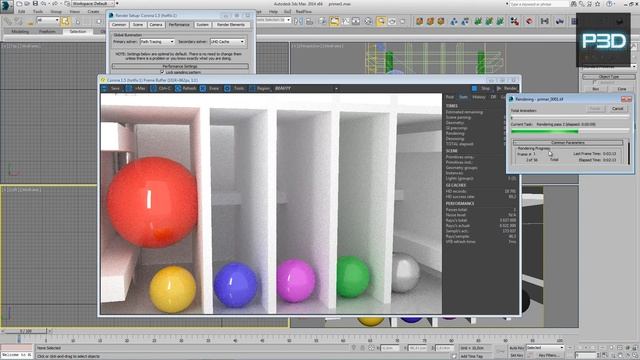Click Save in the Corona frame buffer
The height and width of the screenshot is (360, 640).
(x=111, y=88)
